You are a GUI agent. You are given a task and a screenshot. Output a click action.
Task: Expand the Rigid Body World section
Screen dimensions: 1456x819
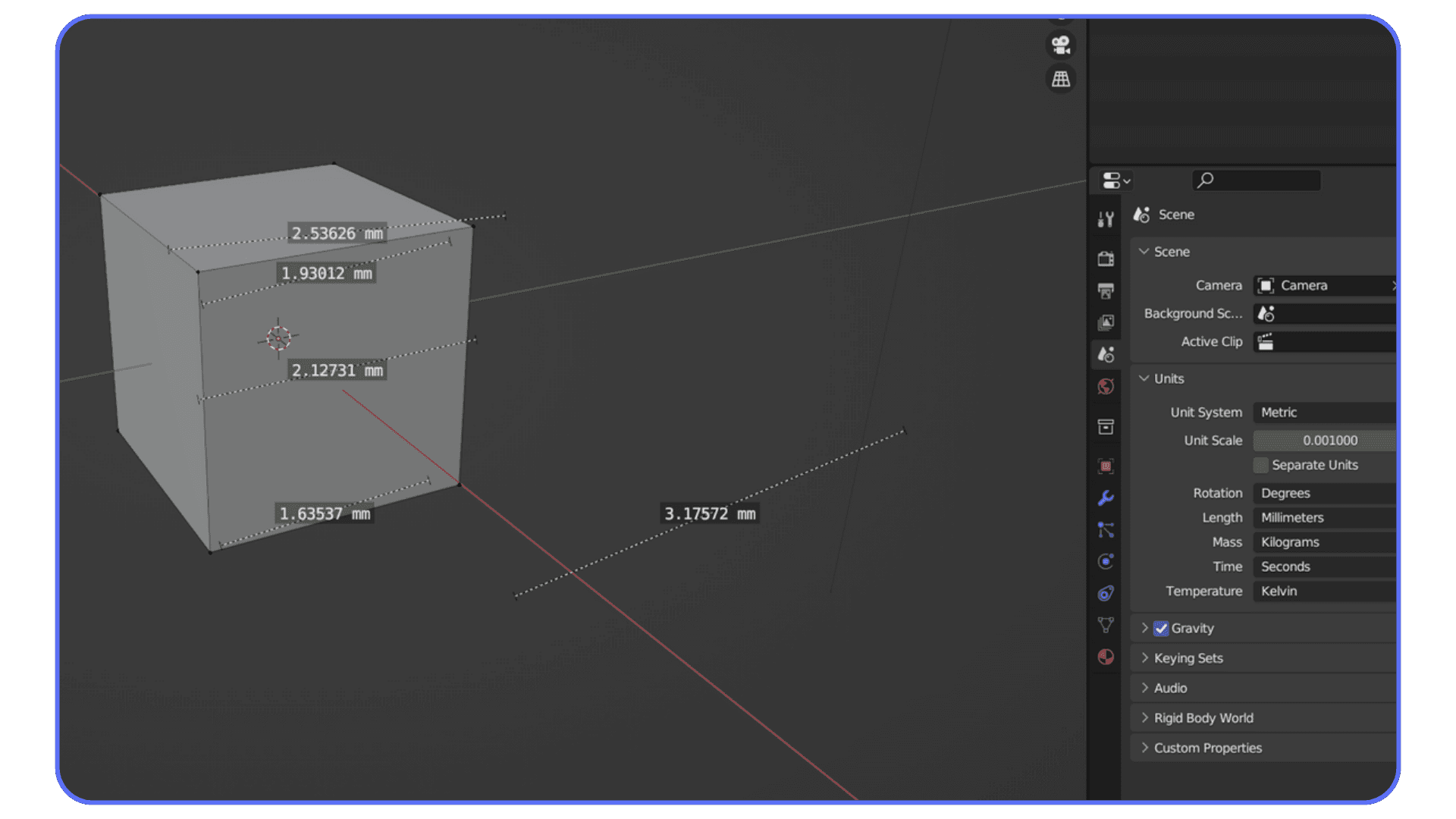1203,717
